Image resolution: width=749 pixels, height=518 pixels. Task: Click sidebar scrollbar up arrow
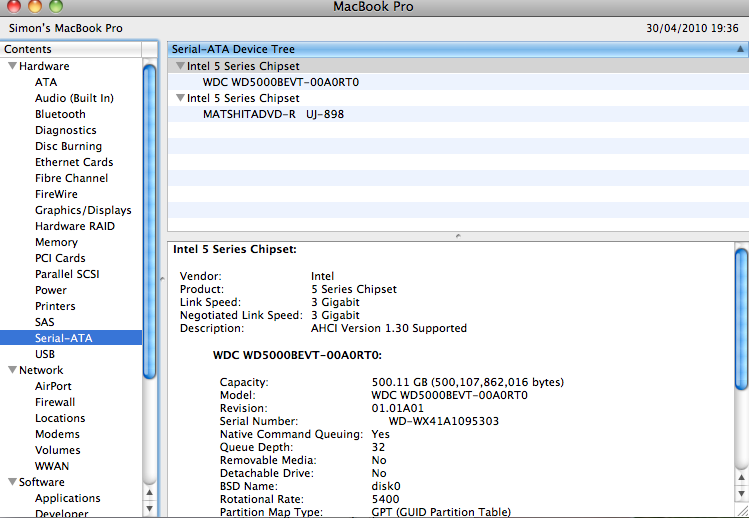pos(150,492)
